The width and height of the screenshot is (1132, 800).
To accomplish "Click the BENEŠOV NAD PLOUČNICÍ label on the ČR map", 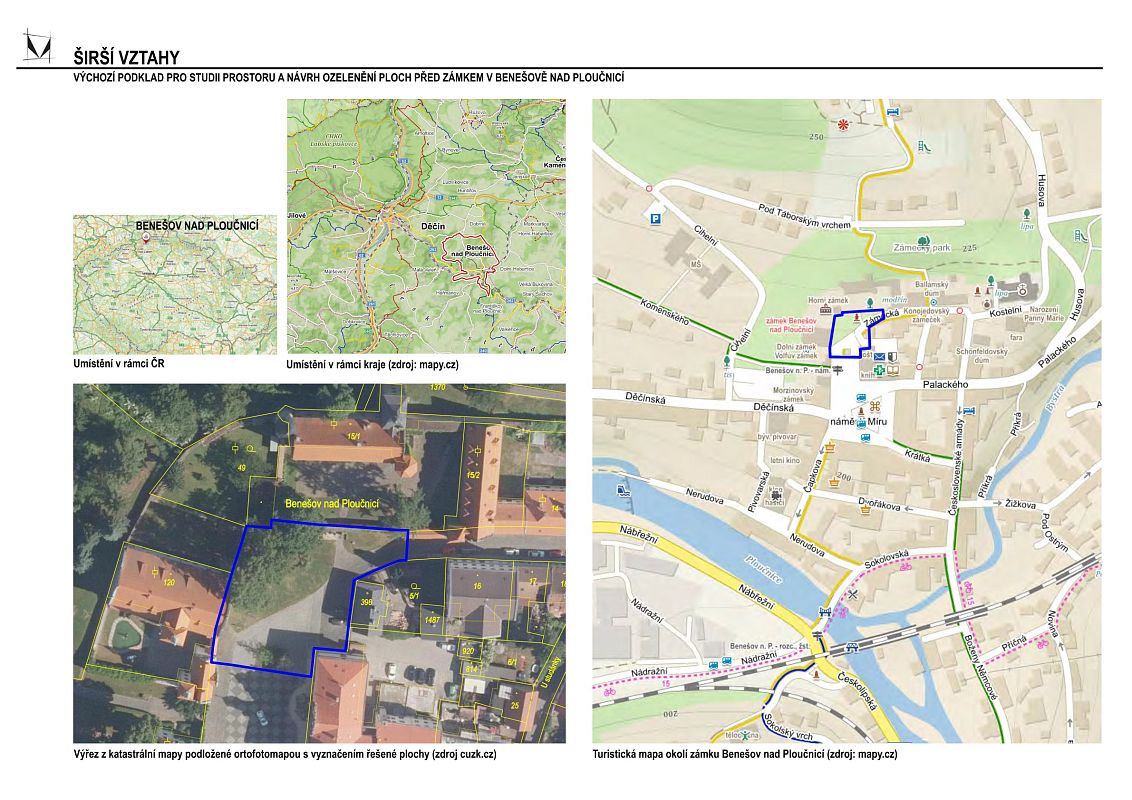I will pyautogui.click(x=197, y=225).
